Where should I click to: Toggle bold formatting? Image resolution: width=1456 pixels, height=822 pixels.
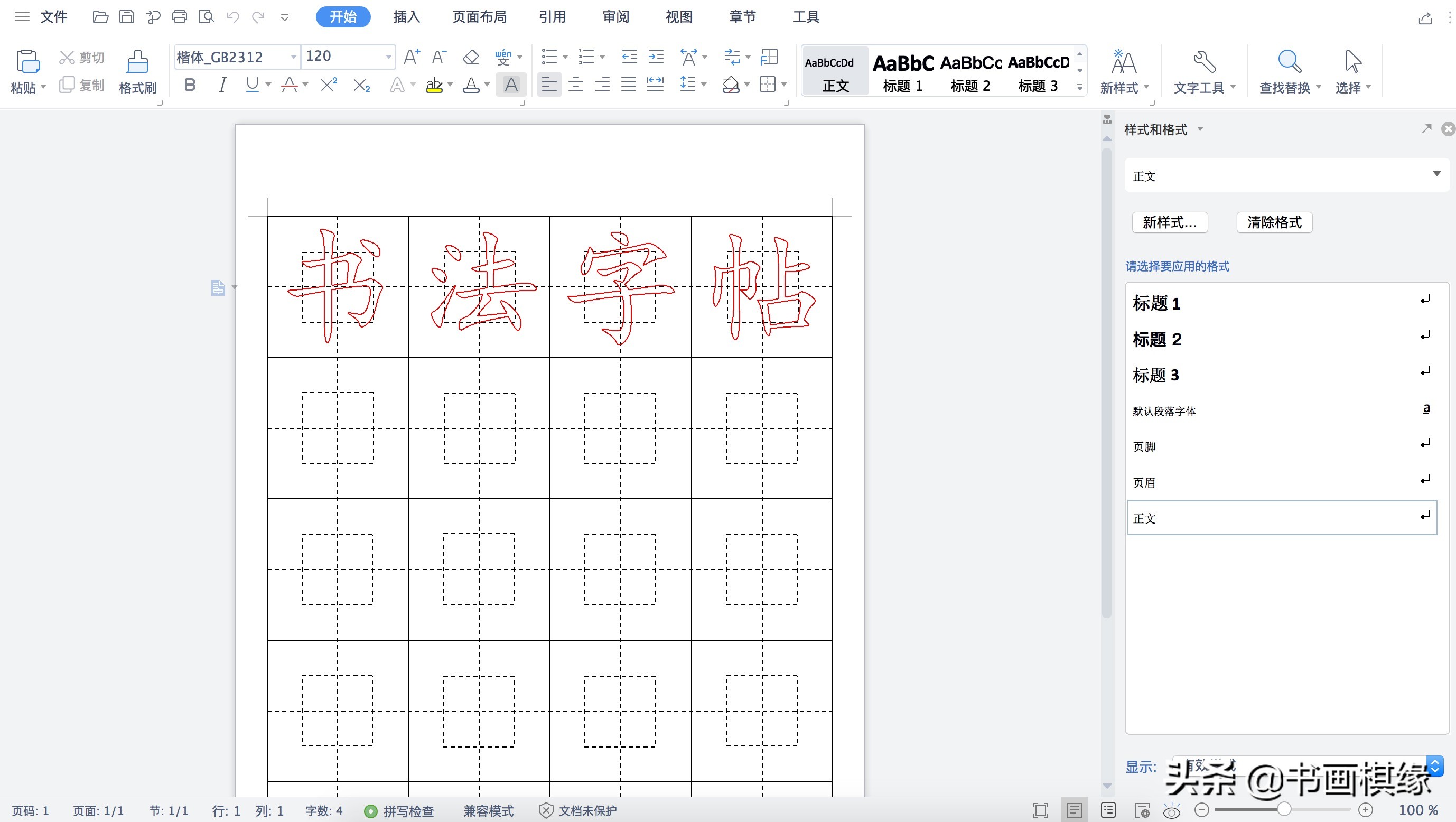(x=190, y=85)
